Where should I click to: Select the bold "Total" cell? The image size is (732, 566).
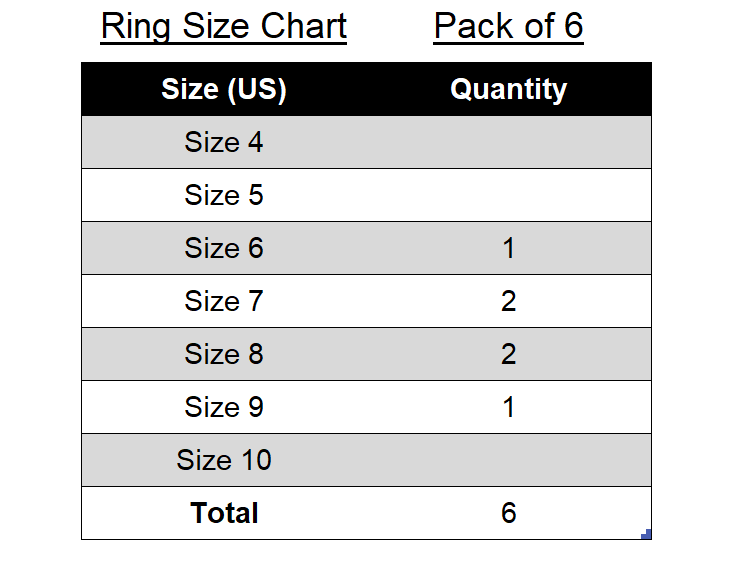(x=224, y=513)
